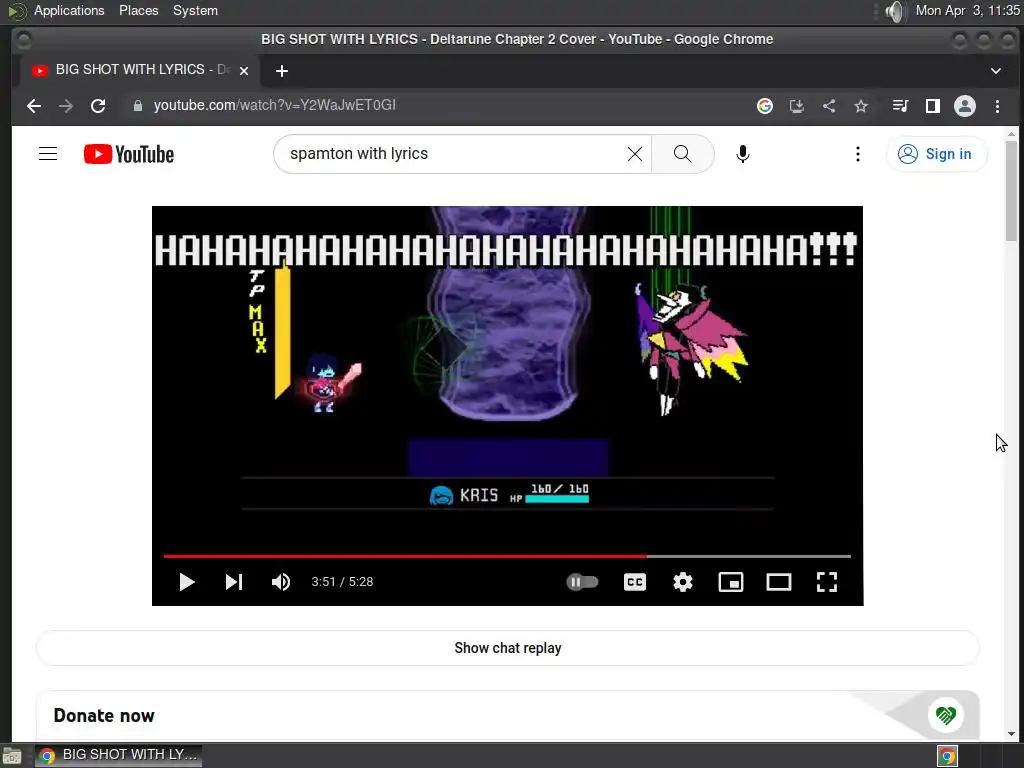This screenshot has height=768, width=1024.
Task: Go forward in Chrome
Action: click(66, 106)
